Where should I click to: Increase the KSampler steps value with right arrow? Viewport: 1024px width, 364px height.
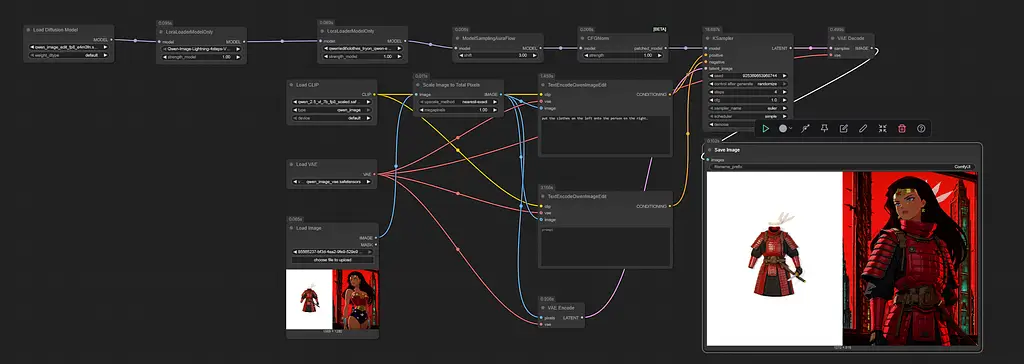pos(785,91)
